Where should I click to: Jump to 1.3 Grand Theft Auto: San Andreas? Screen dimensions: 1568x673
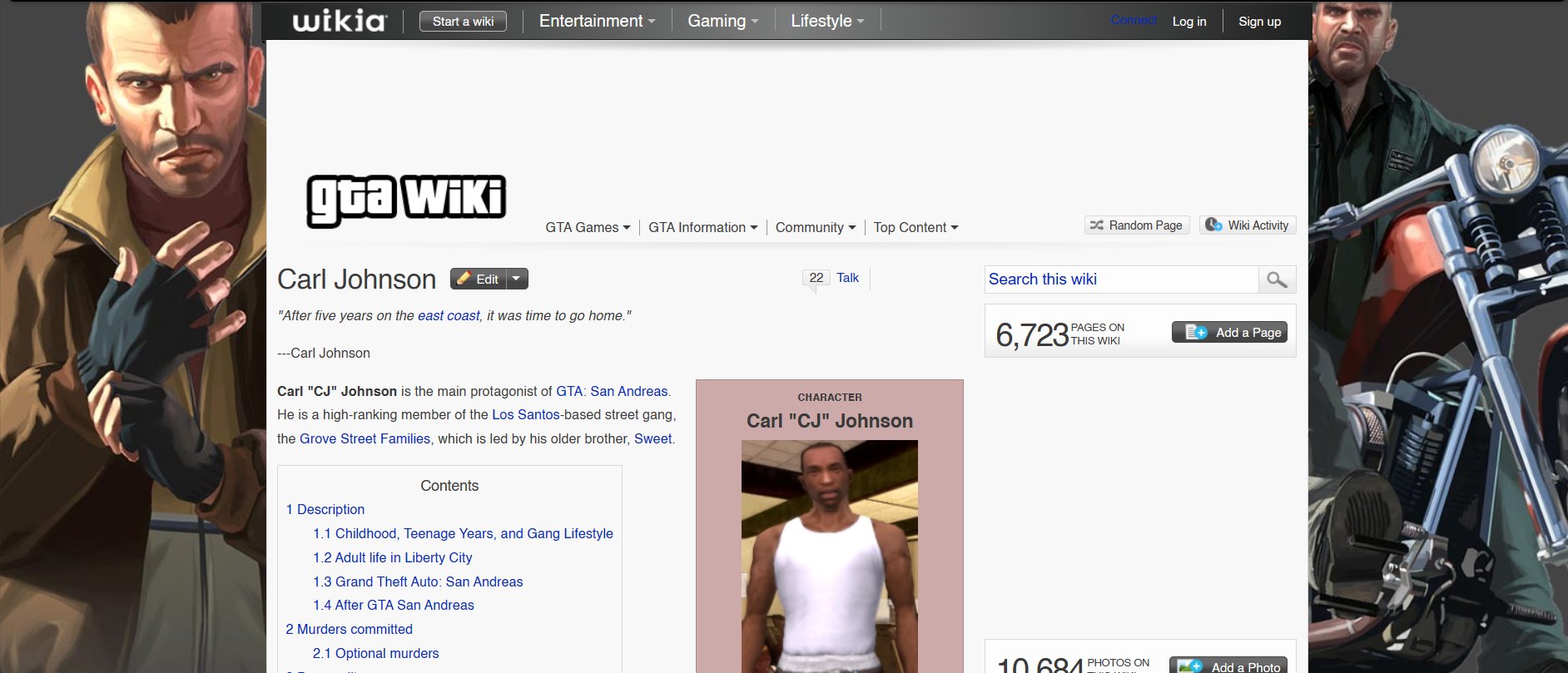(x=418, y=581)
